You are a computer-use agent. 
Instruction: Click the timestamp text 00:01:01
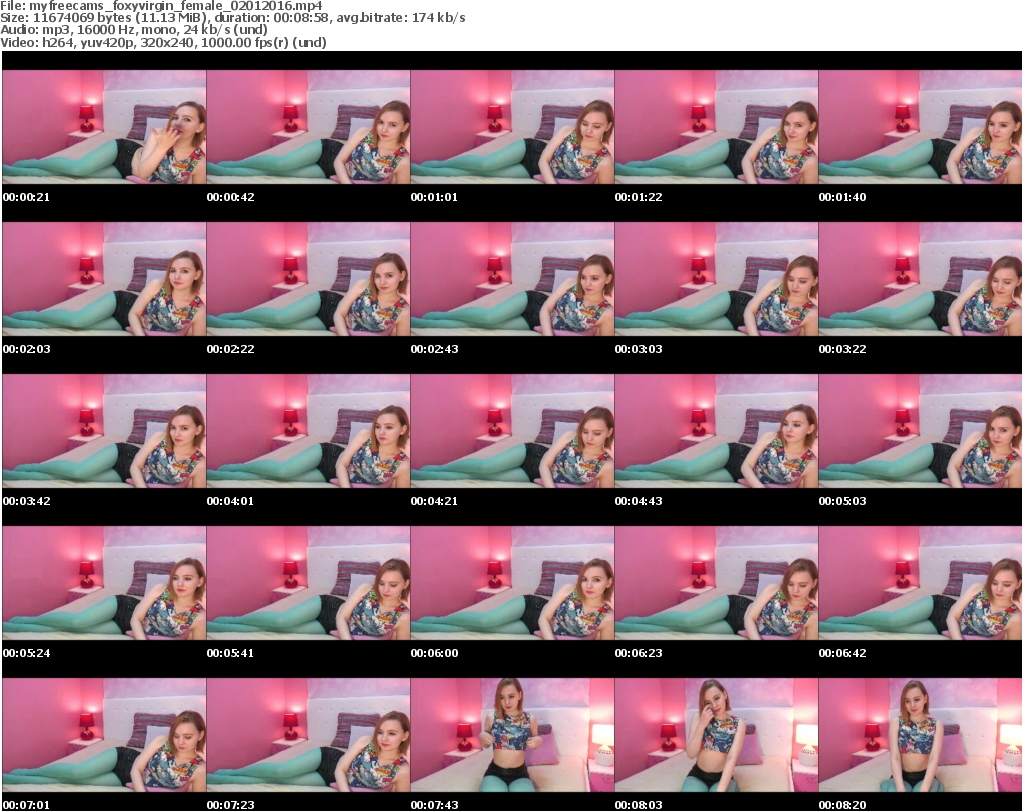[x=434, y=197]
